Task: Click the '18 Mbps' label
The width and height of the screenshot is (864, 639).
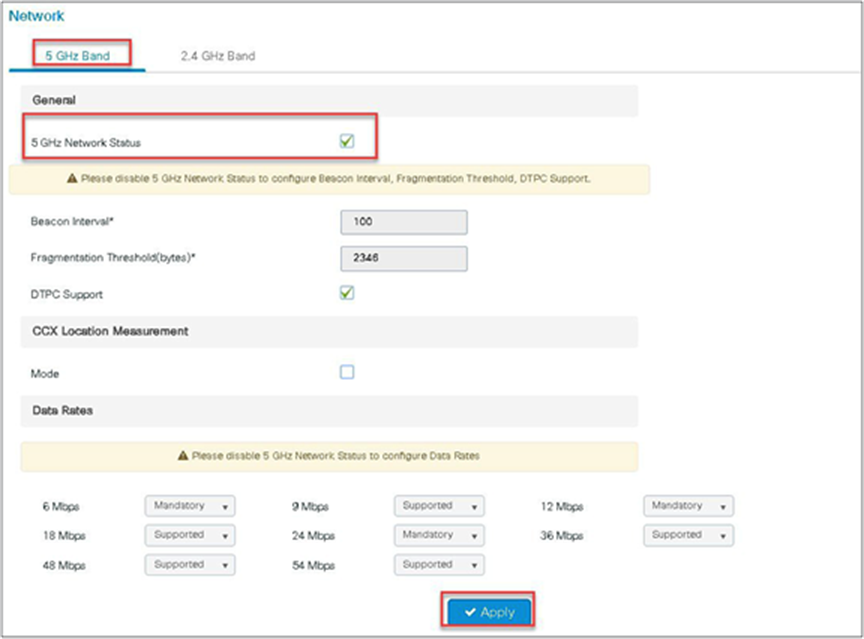Action: [x=64, y=535]
